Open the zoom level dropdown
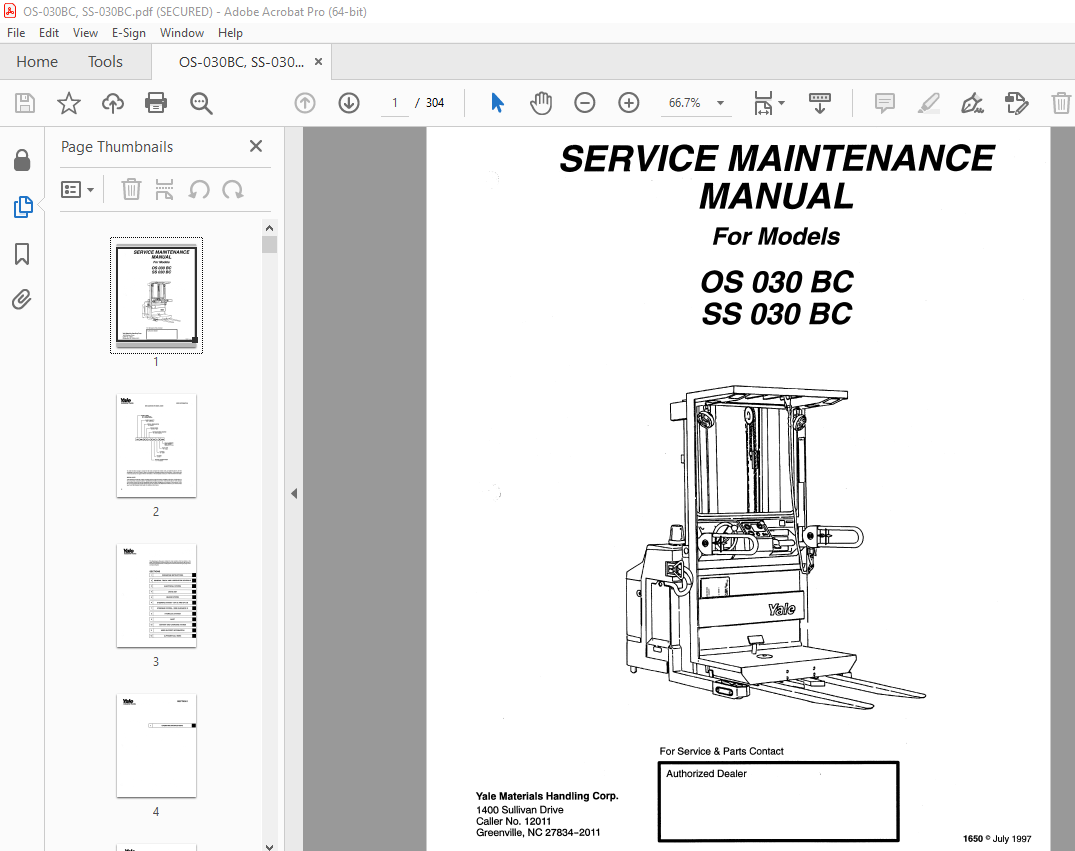 click(720, 104)
